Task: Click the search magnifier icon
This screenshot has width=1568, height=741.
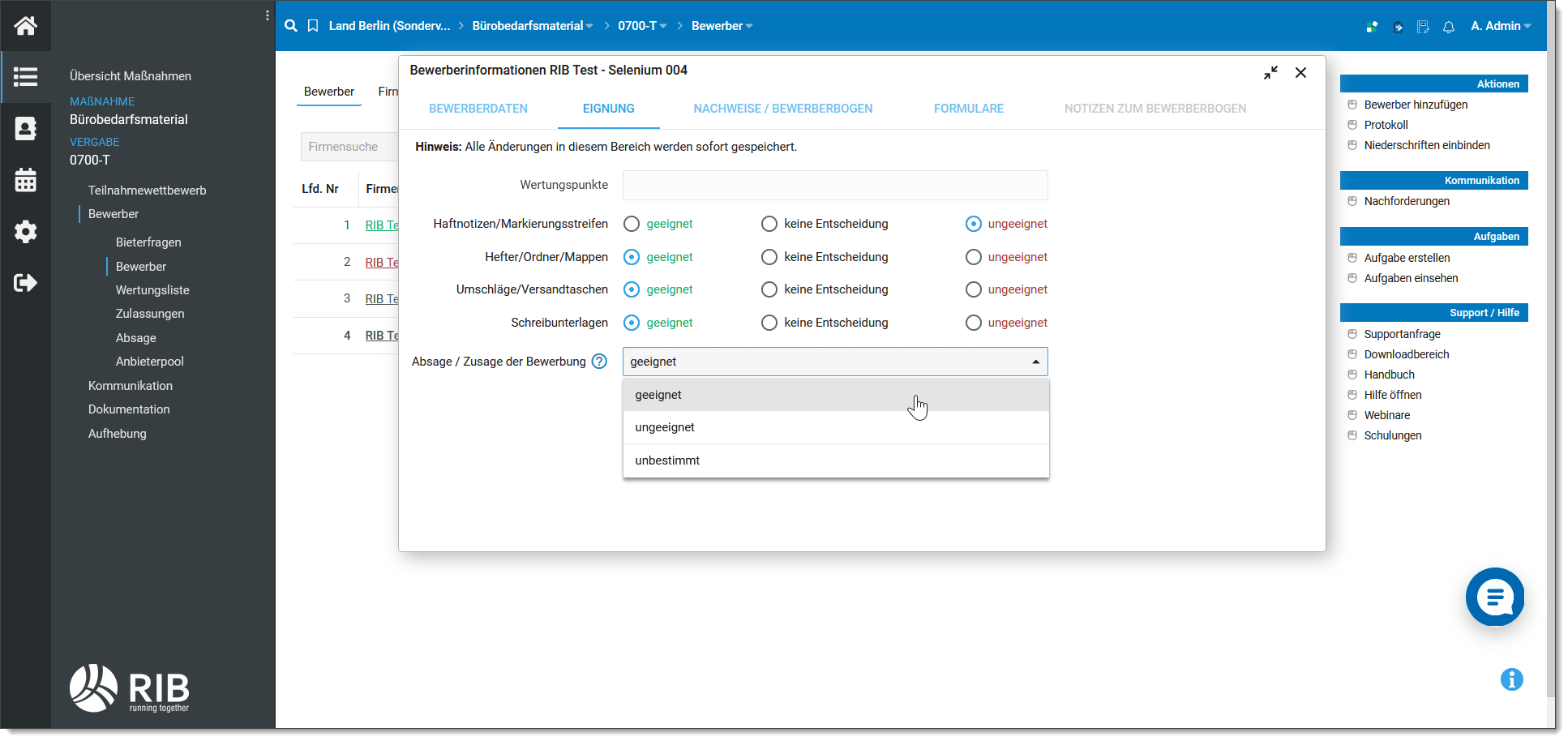Action: [291, 26]
